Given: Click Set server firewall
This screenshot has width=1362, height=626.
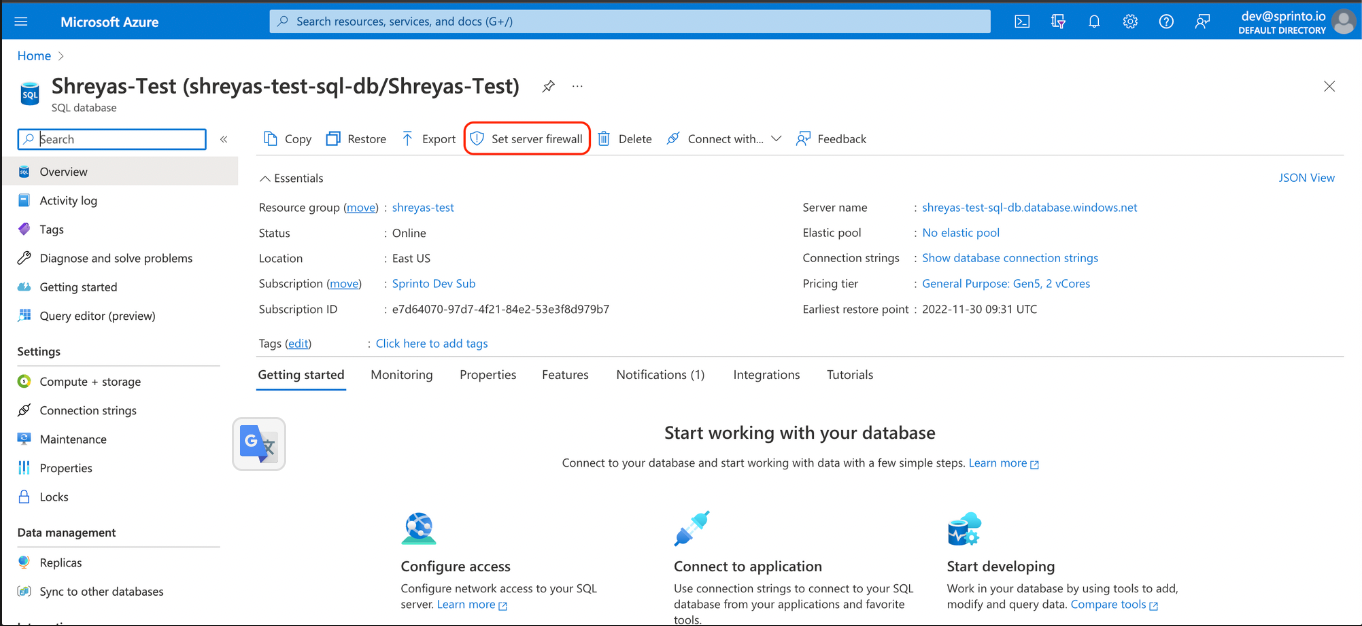Looking at the screenshot, I should [527, 139].
